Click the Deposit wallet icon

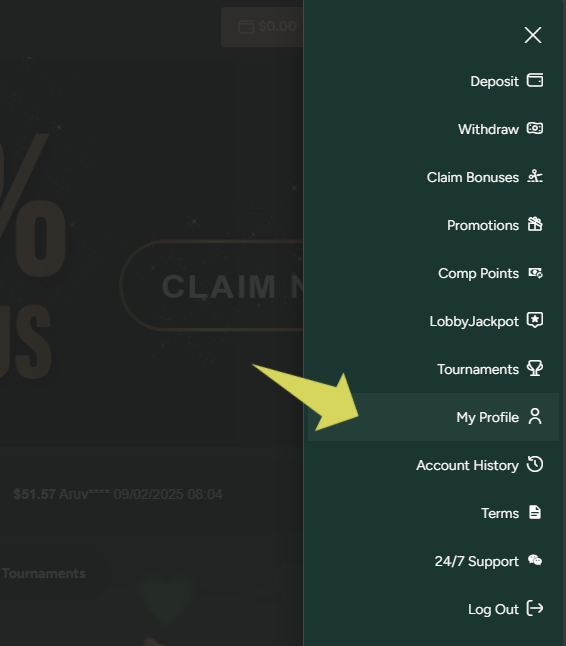coord(535,80)
